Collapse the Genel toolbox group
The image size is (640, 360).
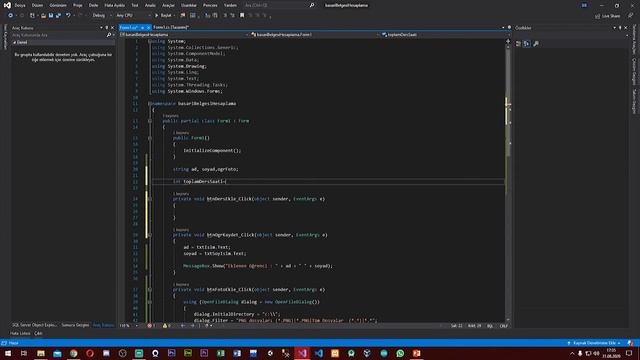14,42
